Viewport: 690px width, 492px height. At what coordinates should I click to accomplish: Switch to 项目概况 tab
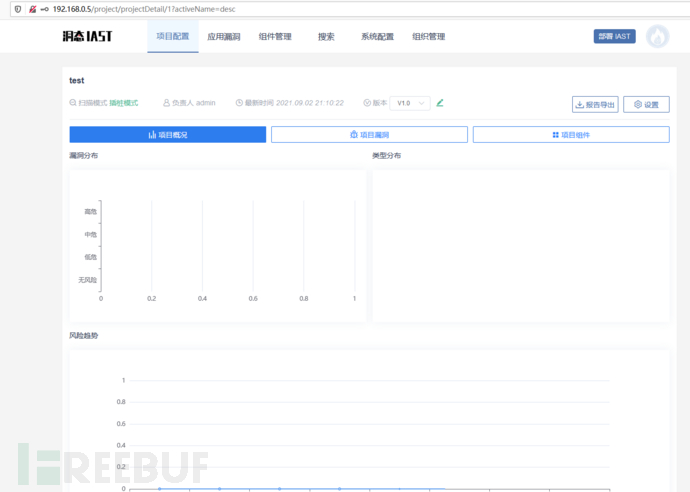coord(167,134)
